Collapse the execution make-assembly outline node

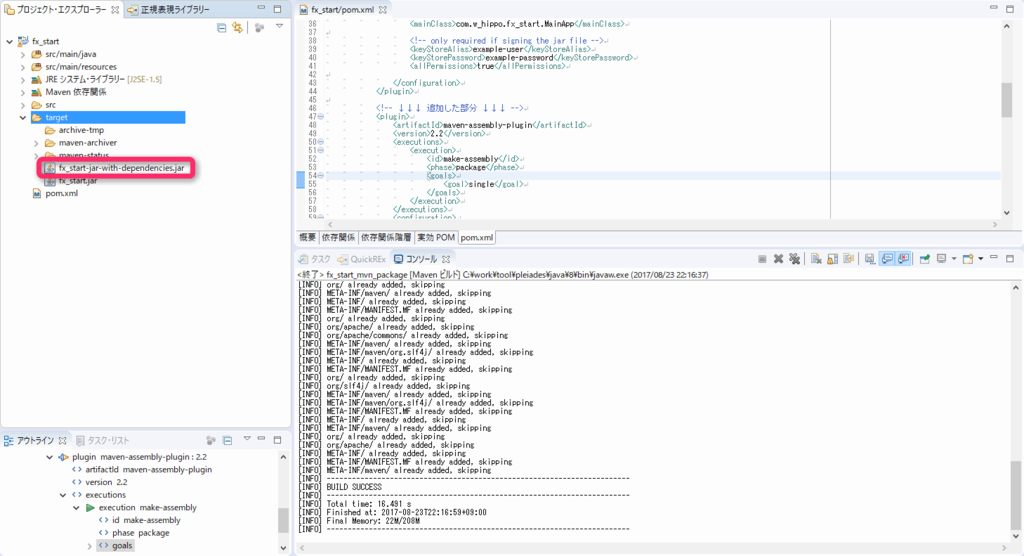[x=76, y=508]
